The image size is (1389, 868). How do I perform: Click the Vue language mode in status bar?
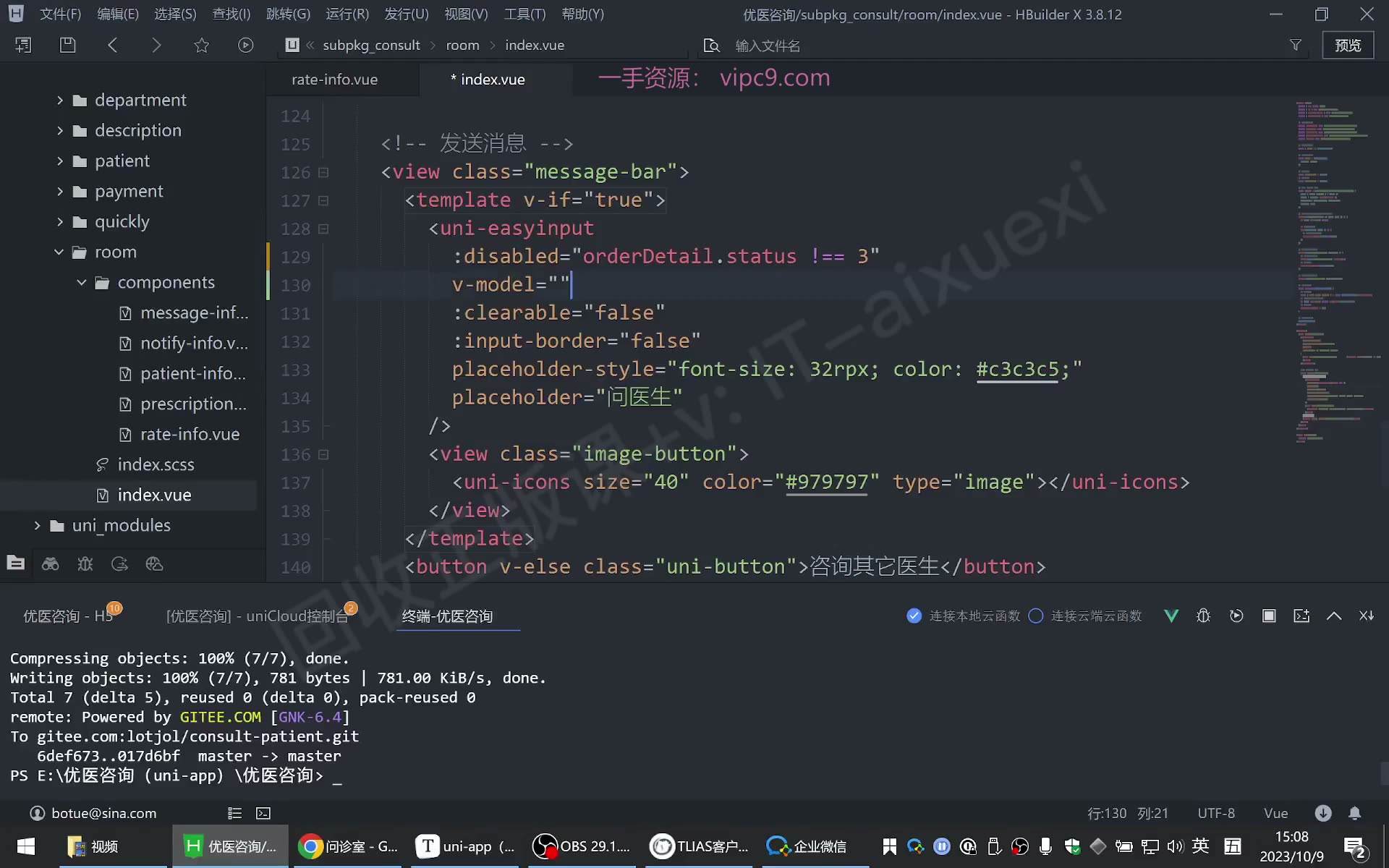[x=1275, y=813]
